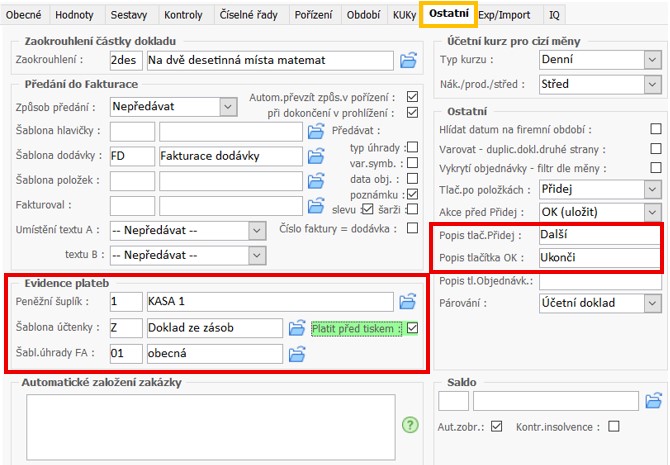
Task: Toggle Platit před tiskem checkbox
Action: pos(412,327)
